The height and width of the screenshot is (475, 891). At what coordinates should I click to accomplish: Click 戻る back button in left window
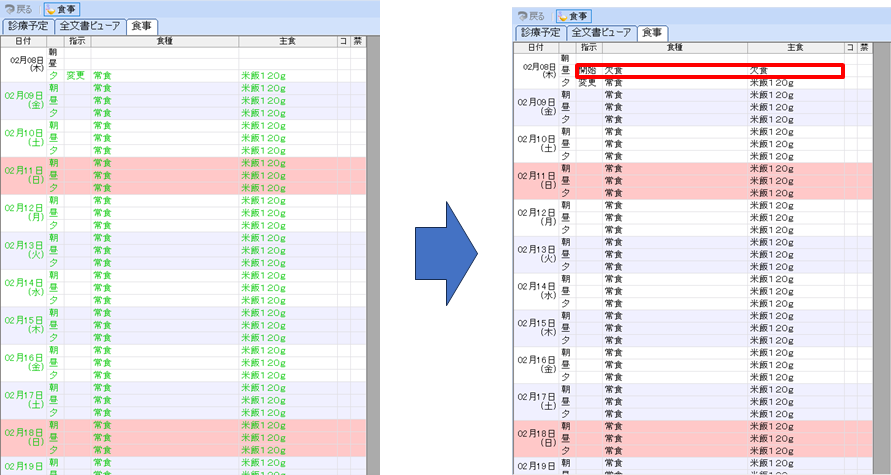click(x=19, y=9)
